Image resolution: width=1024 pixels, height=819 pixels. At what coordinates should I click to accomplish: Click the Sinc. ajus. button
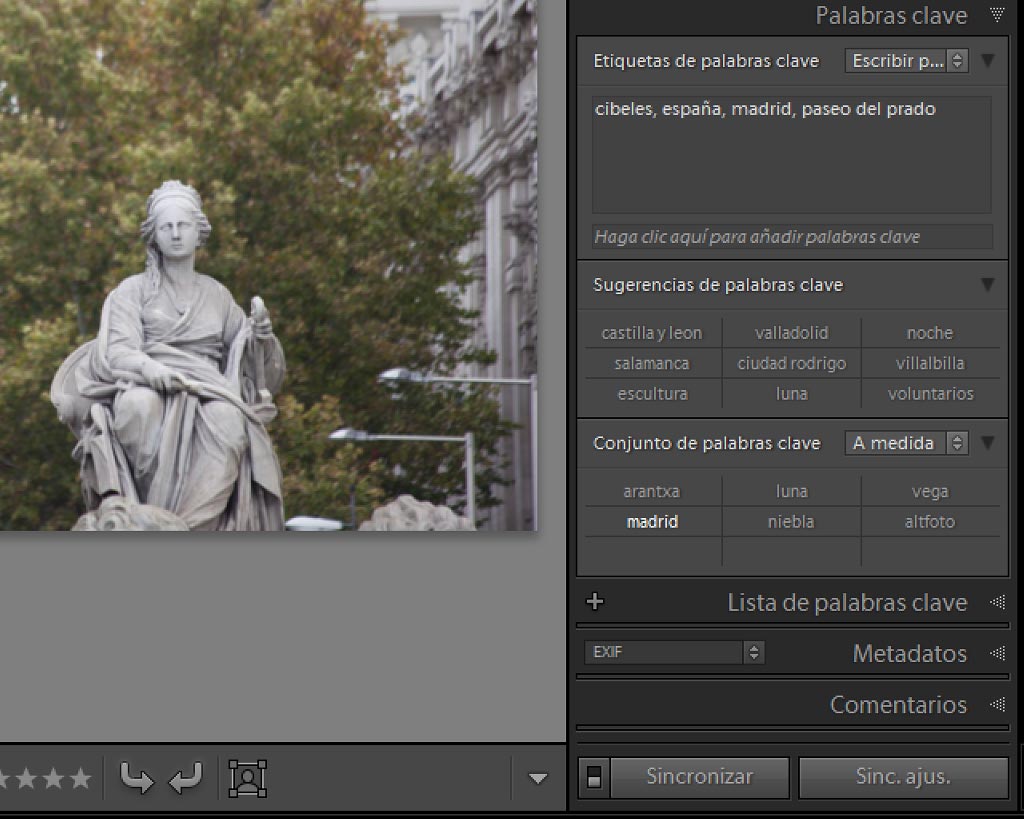tap(903, 777)
